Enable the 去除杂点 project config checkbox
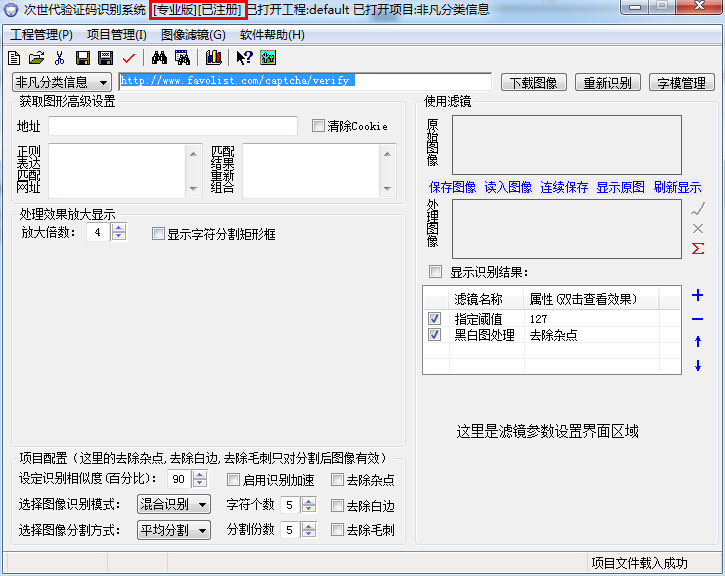This screenshot has width=725, height=576. [x=338, y=479]
